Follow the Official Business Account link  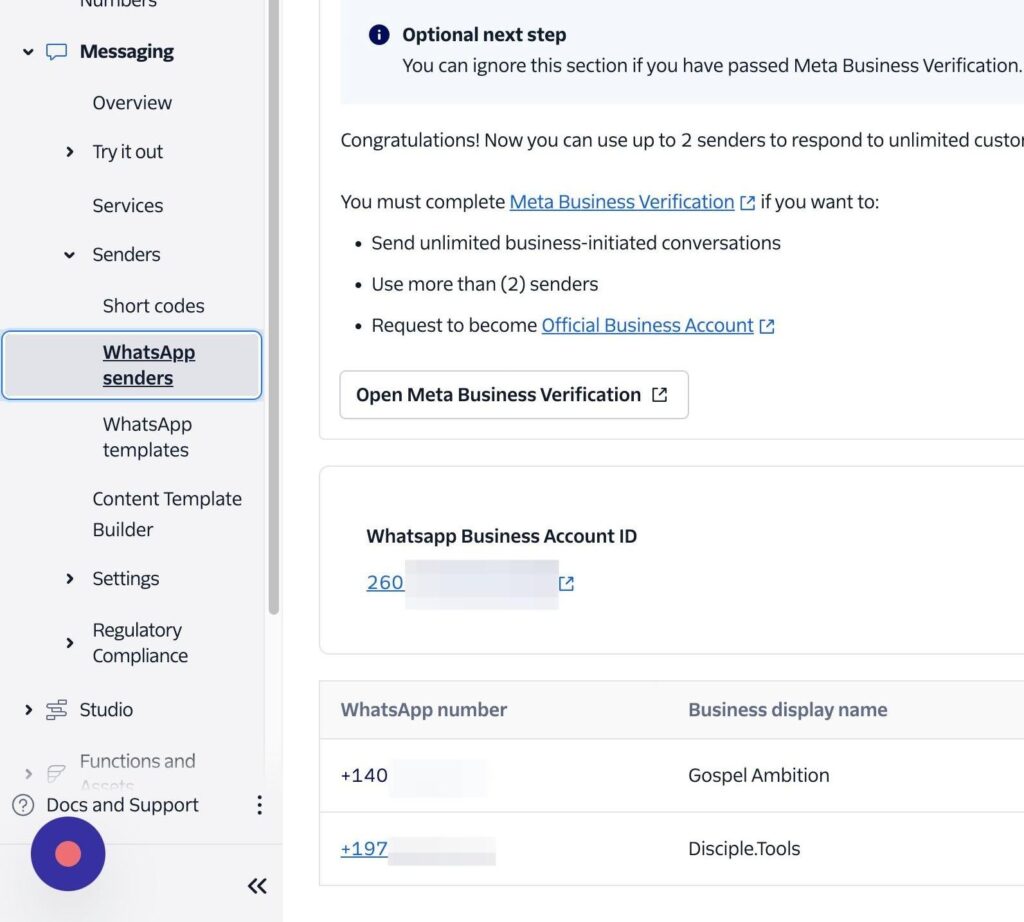[x=647, y=325]
